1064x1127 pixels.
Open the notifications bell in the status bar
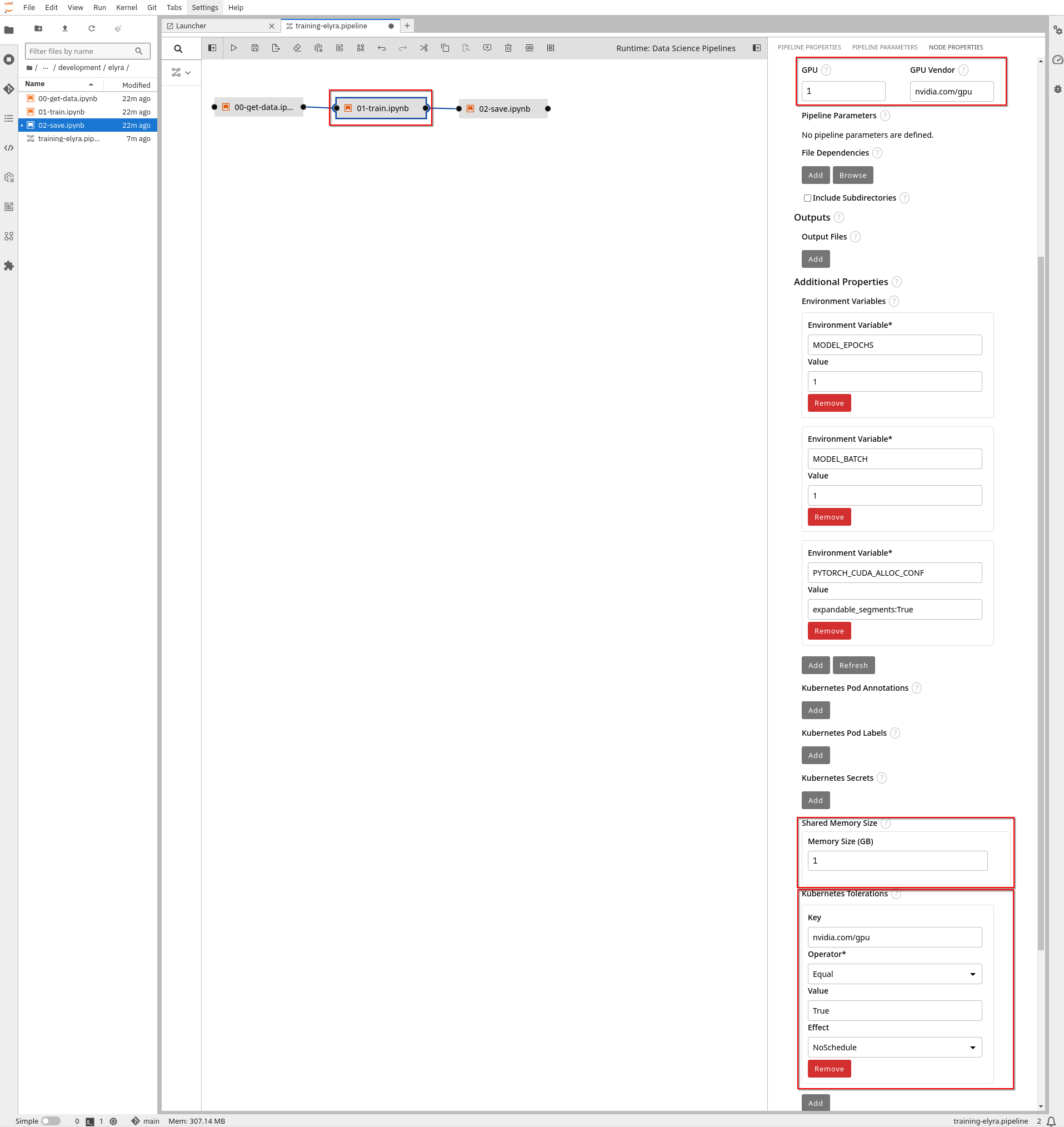[x=1051, y=1121]
